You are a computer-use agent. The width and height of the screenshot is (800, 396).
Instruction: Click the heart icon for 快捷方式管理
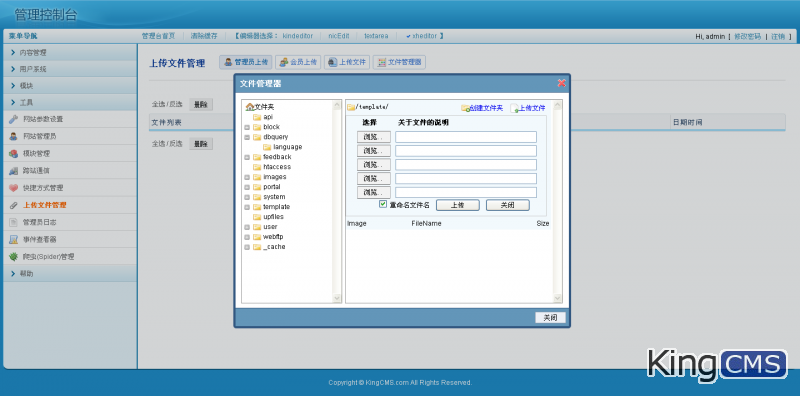(14, 188)
